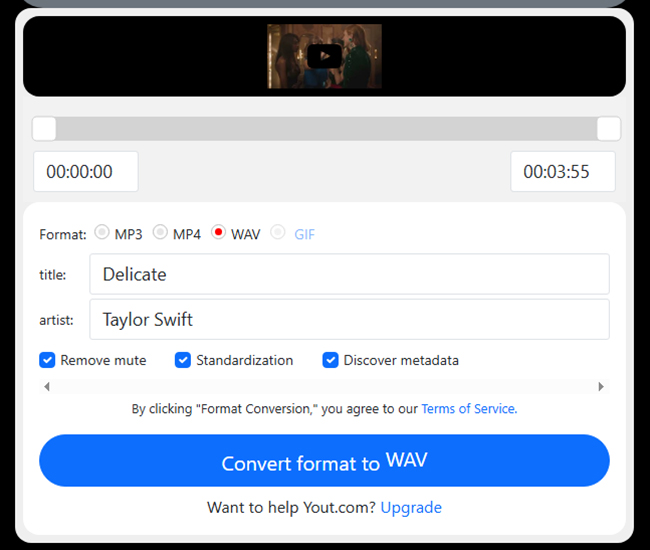Click the title field containing Delicate
650x550 pixels.
click(349, 274)
